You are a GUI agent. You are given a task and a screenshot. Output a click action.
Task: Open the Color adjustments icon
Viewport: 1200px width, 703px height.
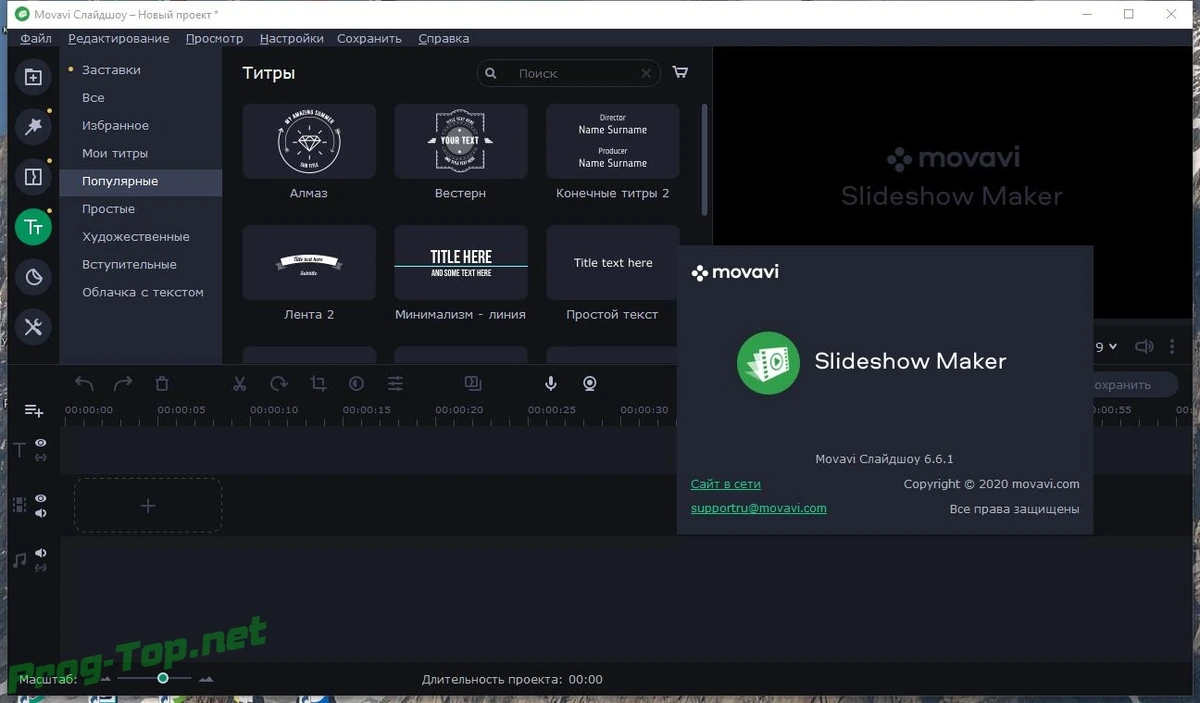pos(356,383)
